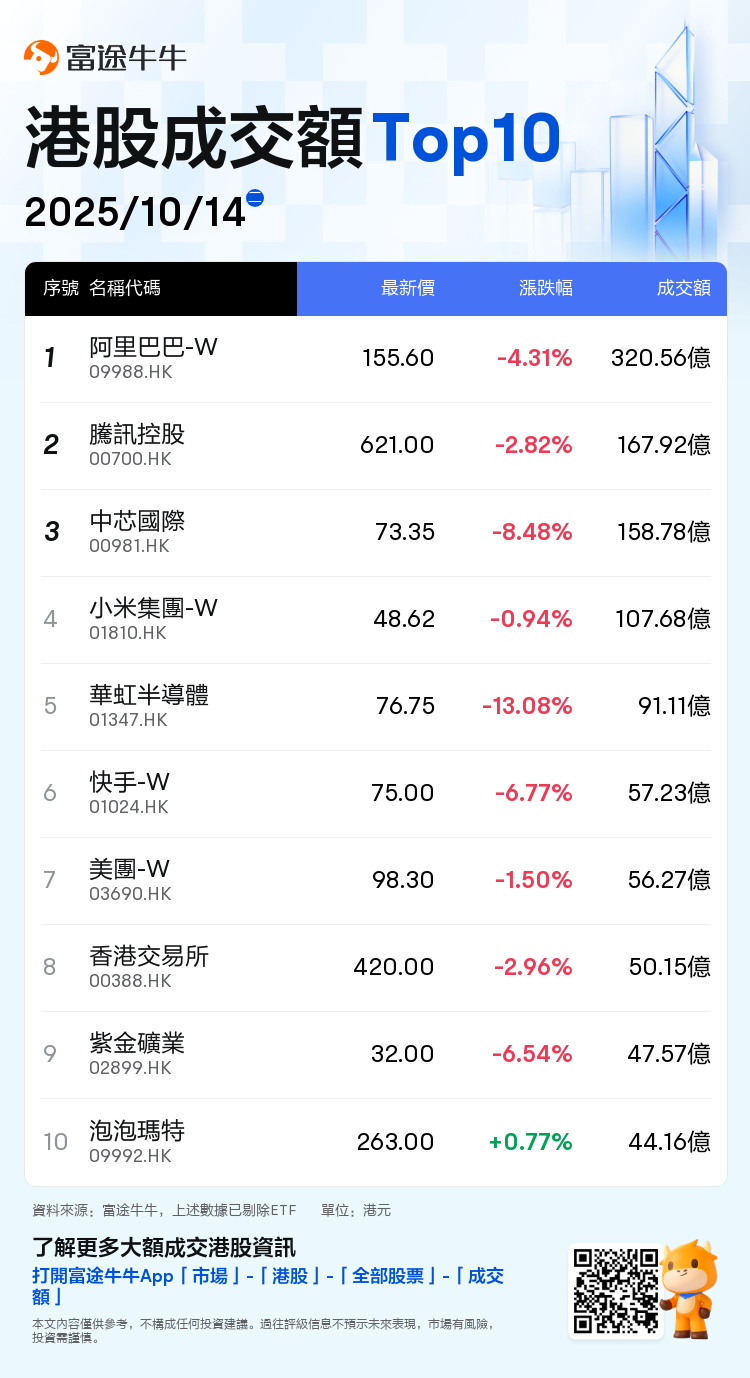Click the 名稱代碼 column header
The width and height of the screenshot is (750, 1378).
(x=124, y=288)
